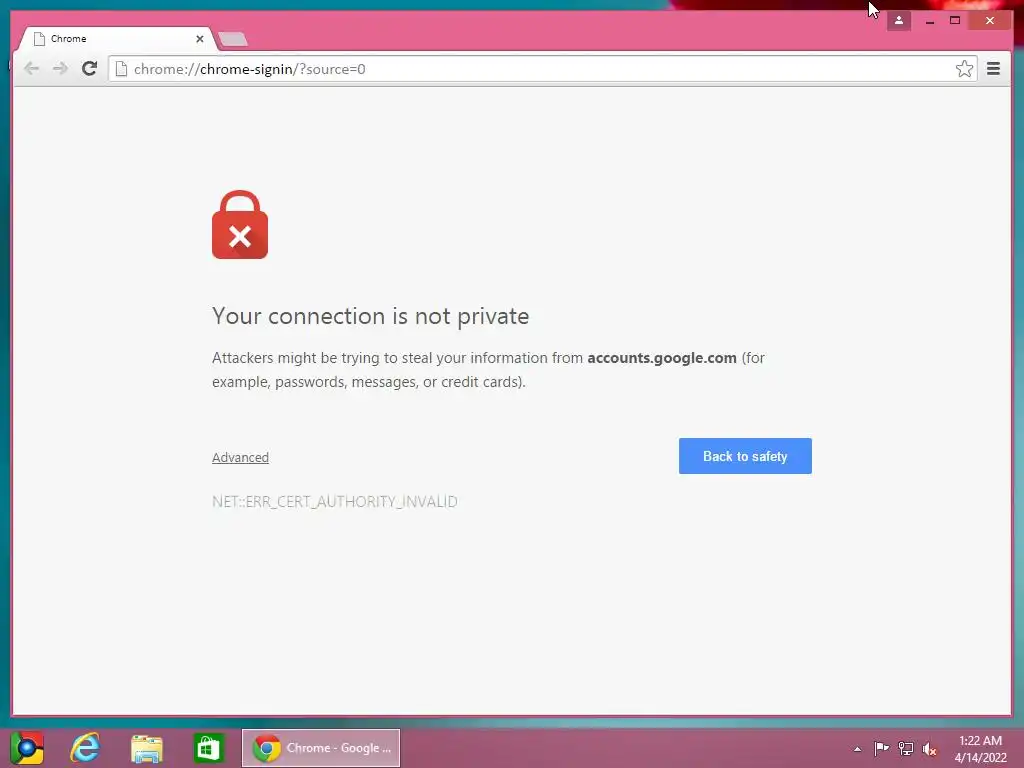Minimize the Chrome window

(929, 21)
